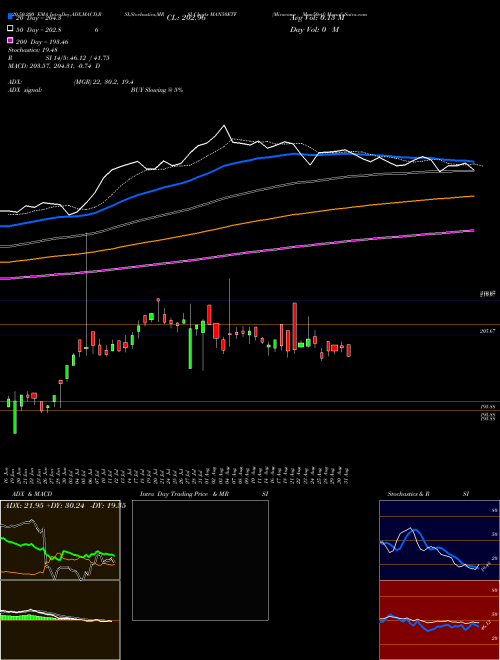500x660 pixels.
Task: Click the 'Day Vol: 0 M' text
Action: (314, 29)
